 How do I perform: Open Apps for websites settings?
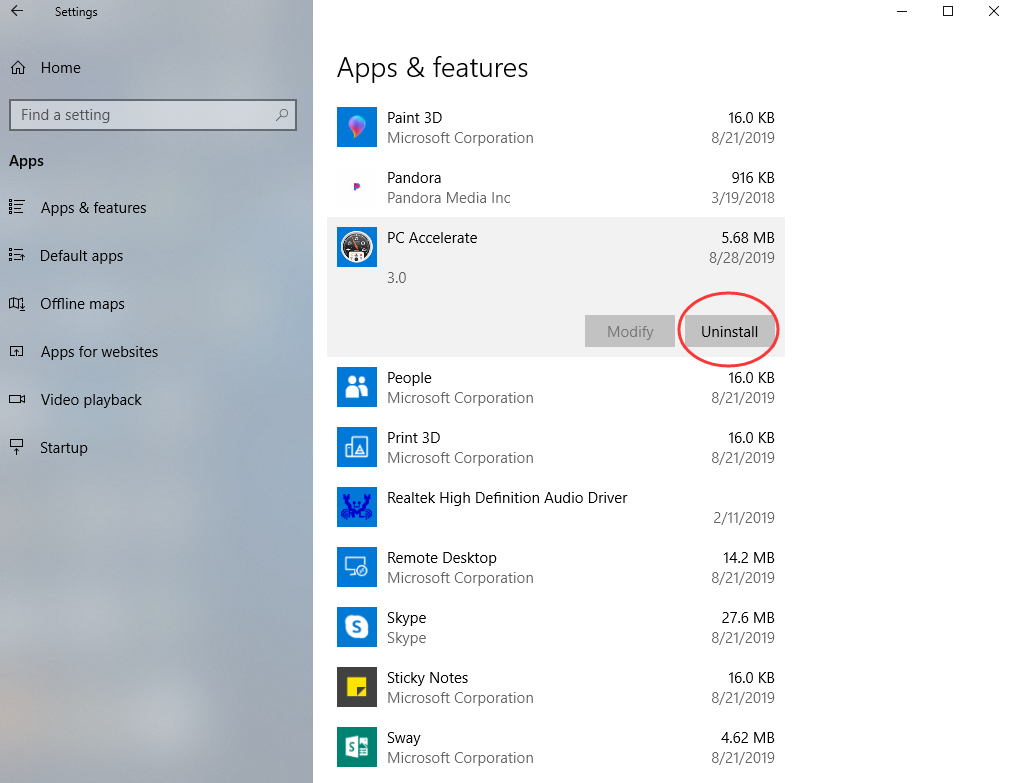click(99, 352)
